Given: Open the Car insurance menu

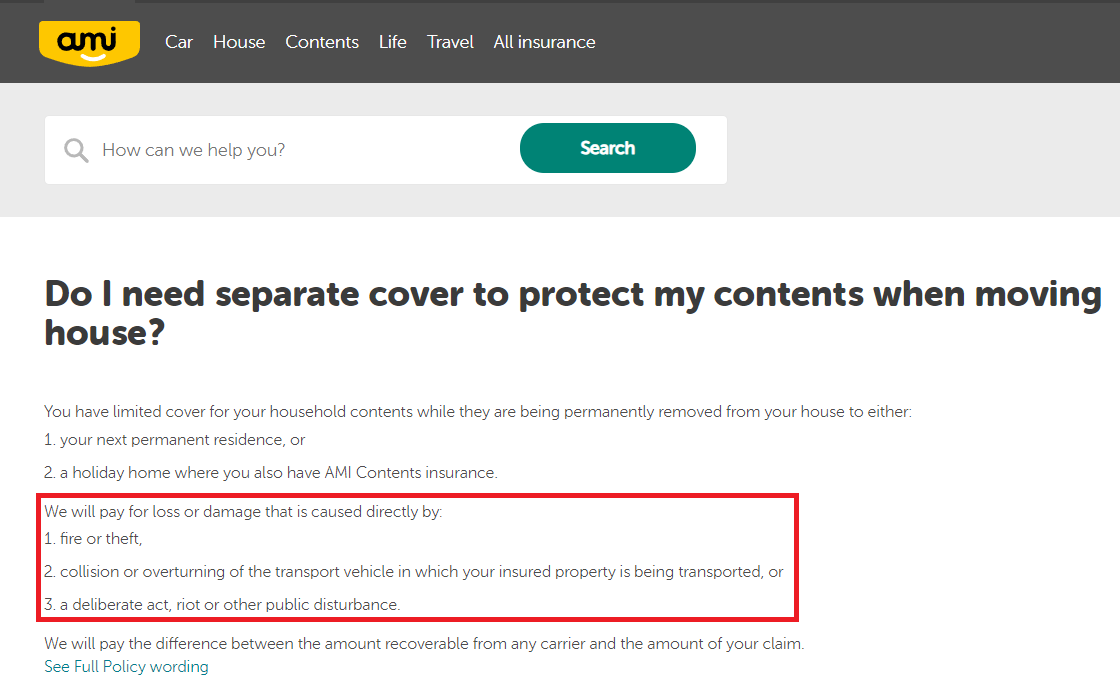Looking at the screenshot, I should pos(179,42).
